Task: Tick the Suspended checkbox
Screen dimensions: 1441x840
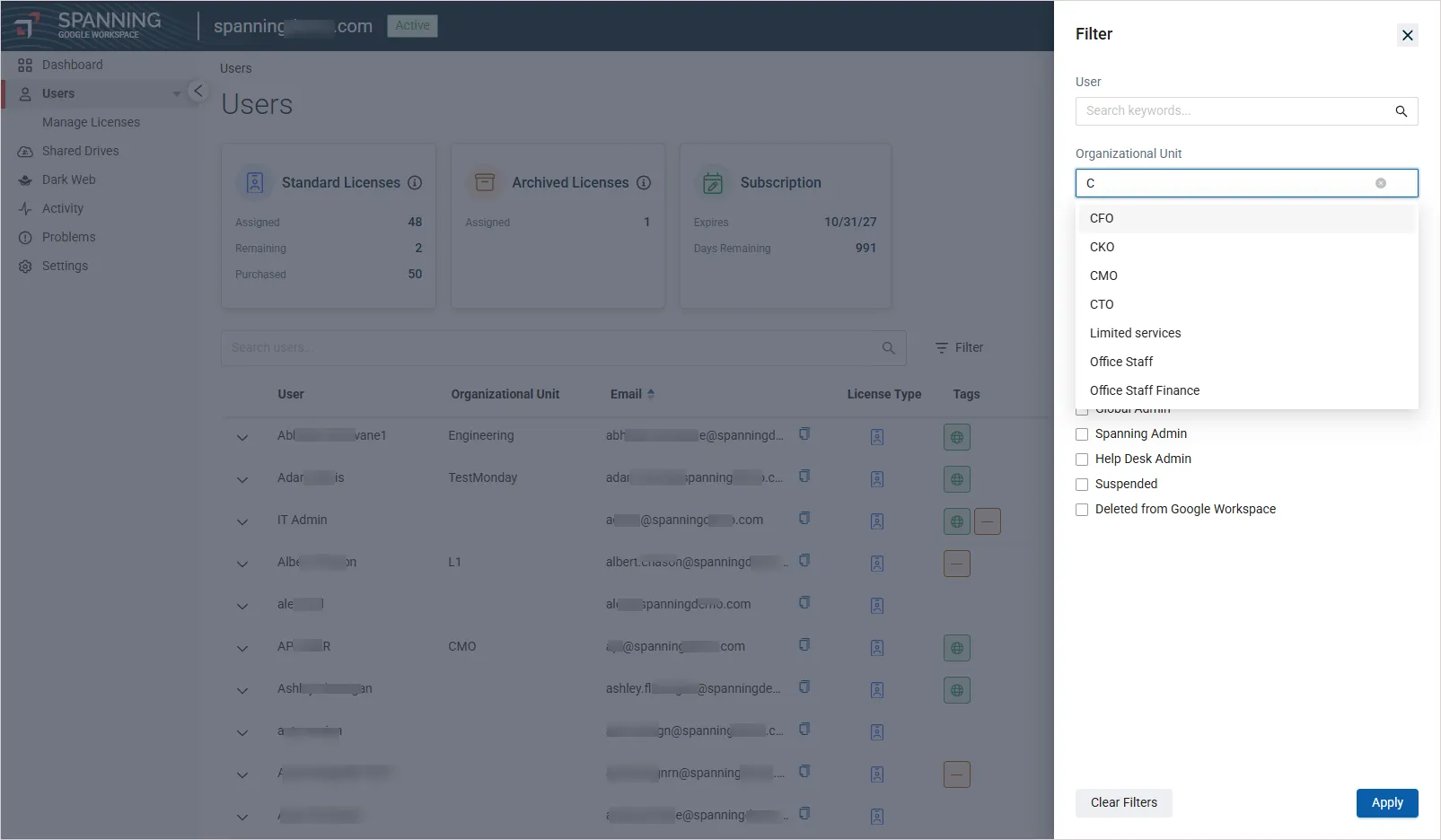Action: tap(1082, 485)
